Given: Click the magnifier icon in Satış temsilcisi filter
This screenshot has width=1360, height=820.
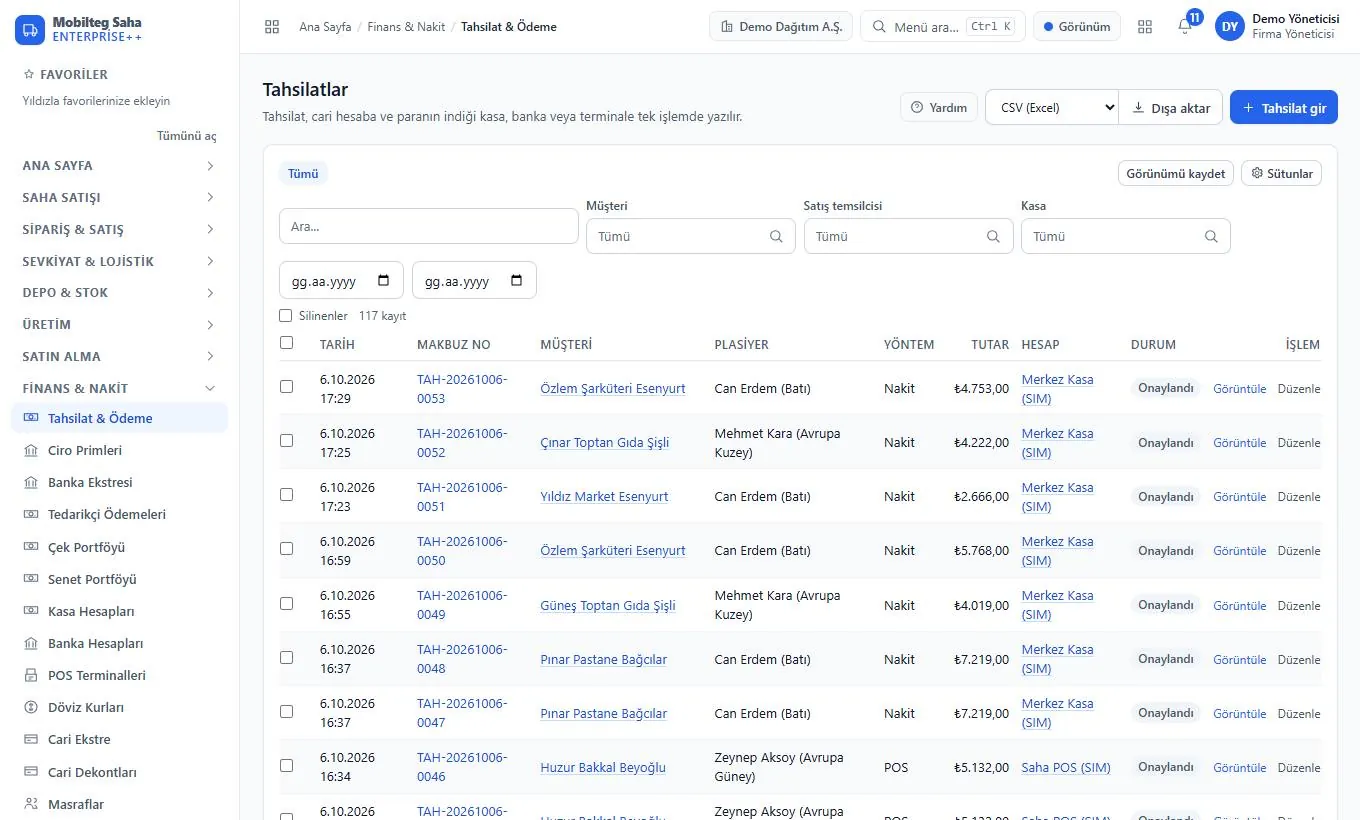Looking at the screenshot, I should click(x=993, y=237).
